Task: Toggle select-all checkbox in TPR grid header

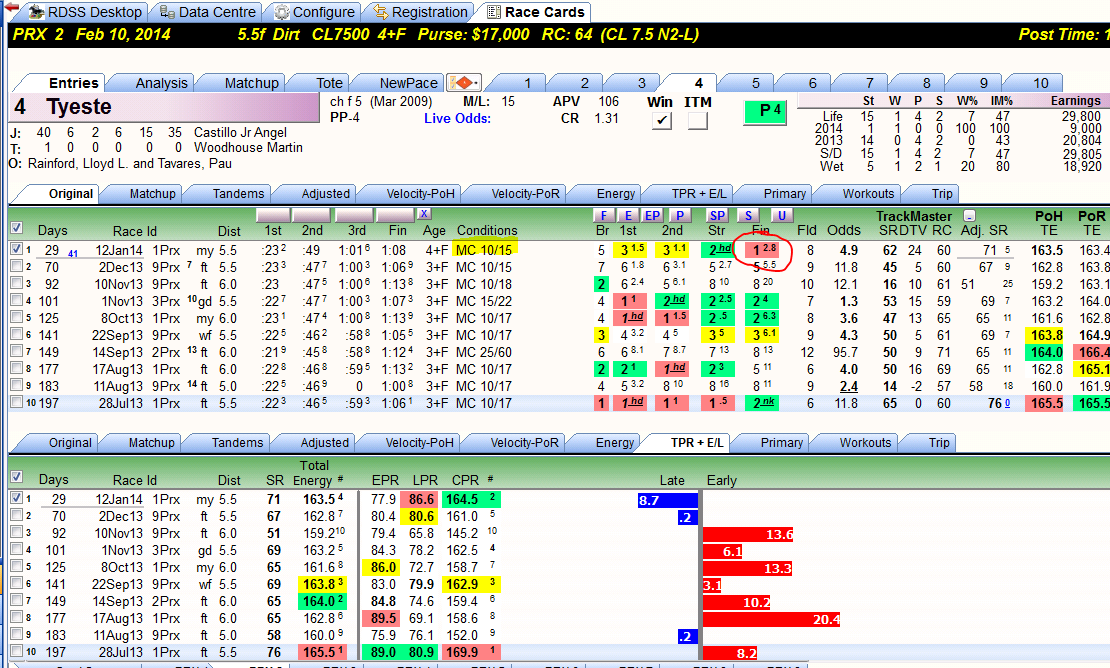Action: (17, 477)
